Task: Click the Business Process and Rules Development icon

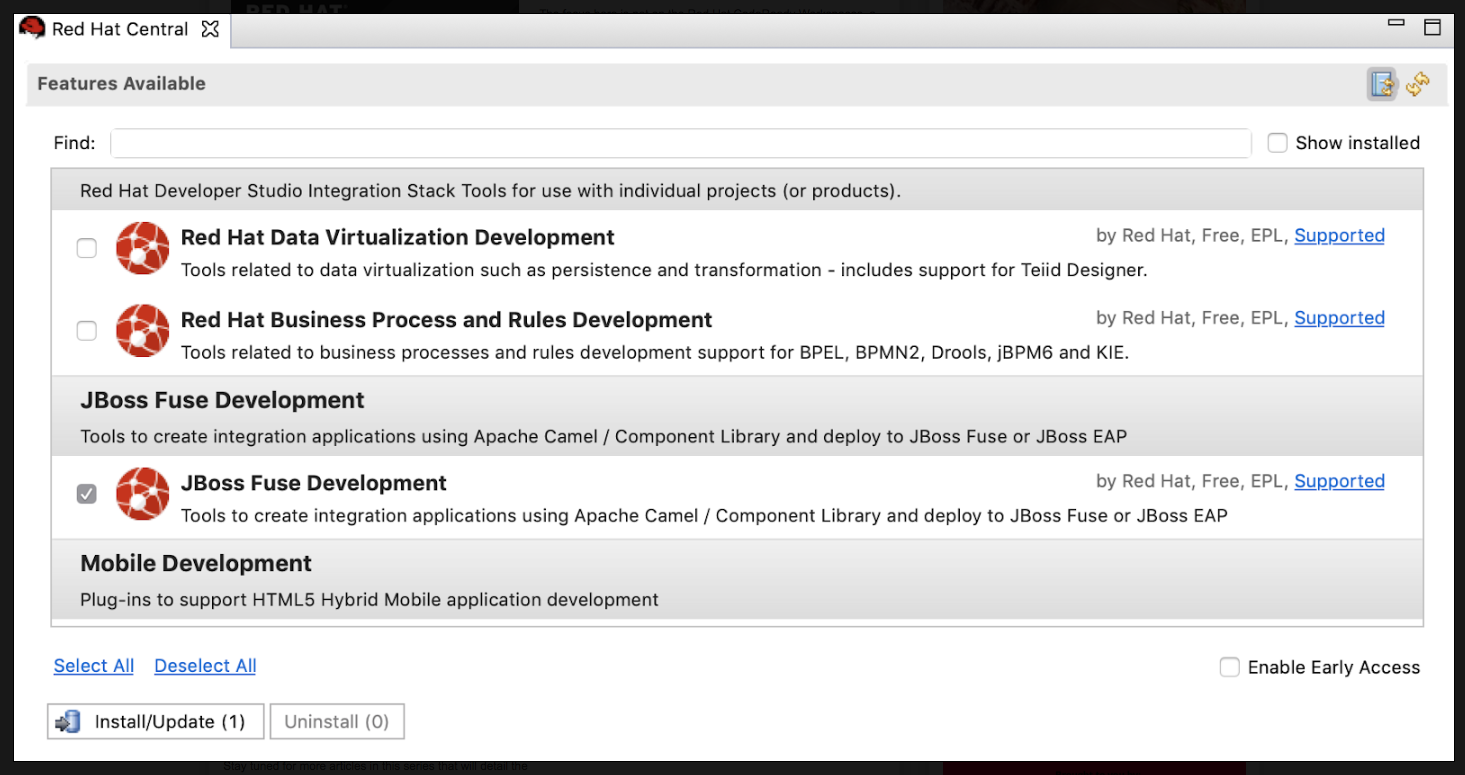Action: pos(142,330)
